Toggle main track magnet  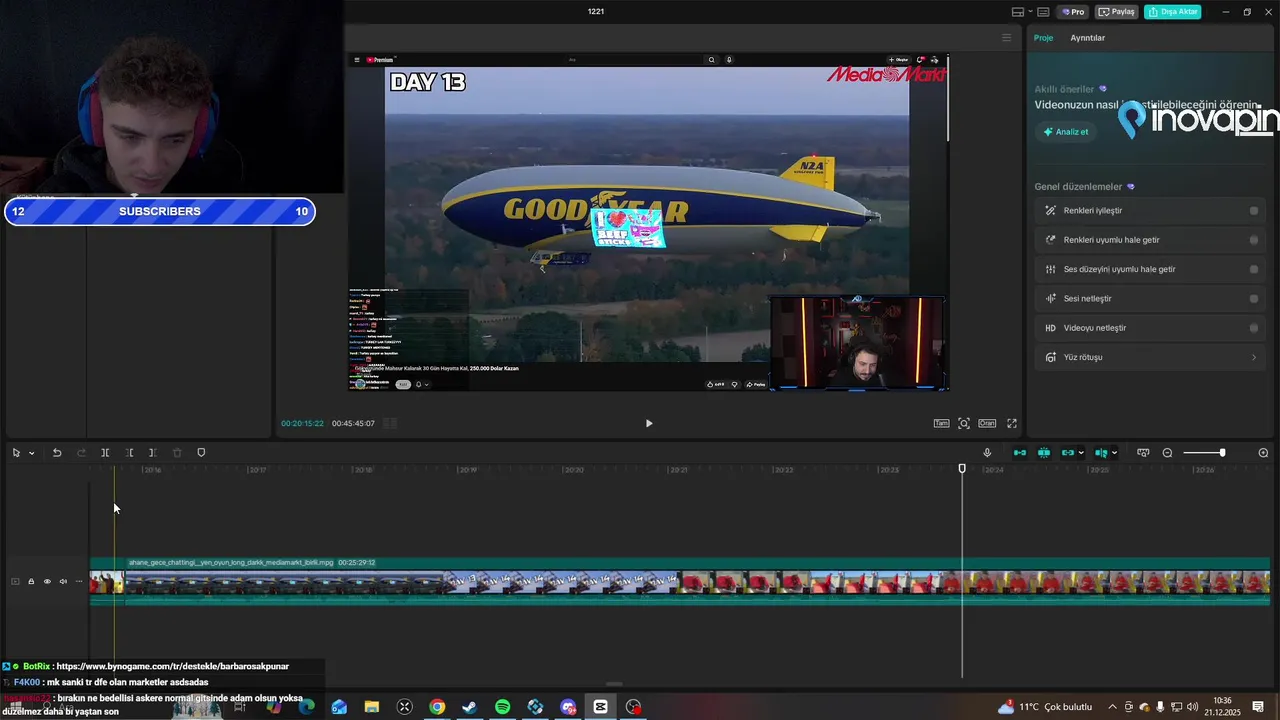point(1020,453)
